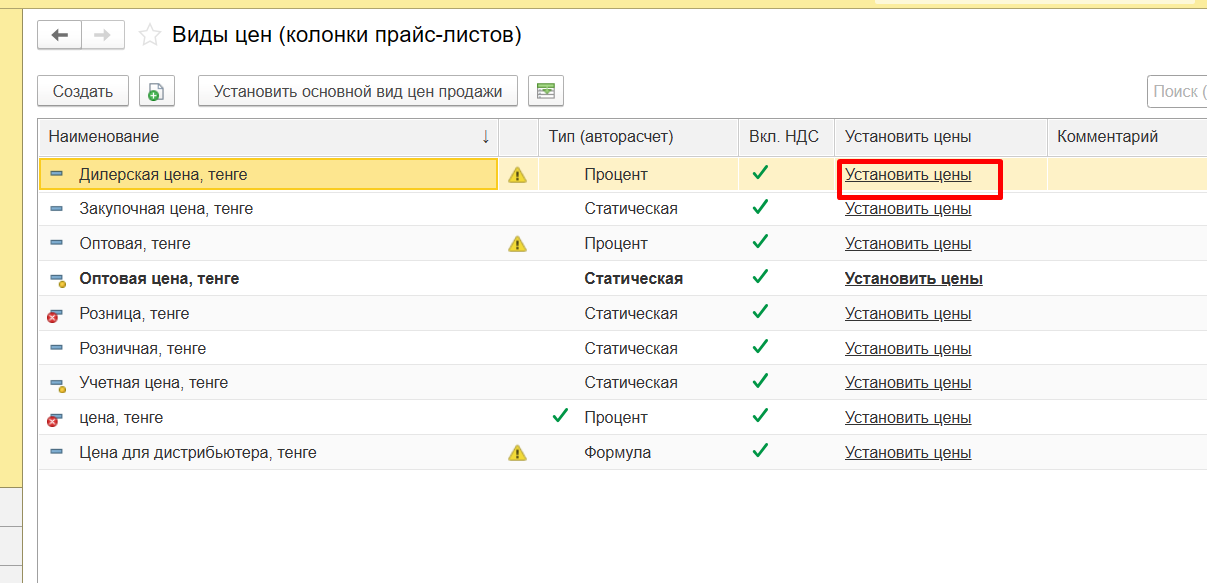
Task: Toggle Вкл. НДС checkmark for Розничная, тенге
Action: (760, 347)
